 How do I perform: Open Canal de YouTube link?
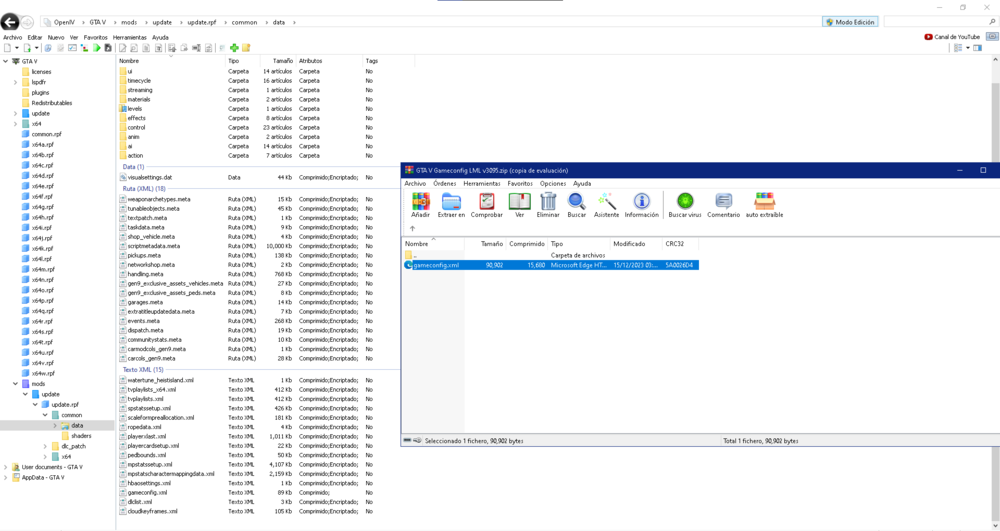click(952, 37)
